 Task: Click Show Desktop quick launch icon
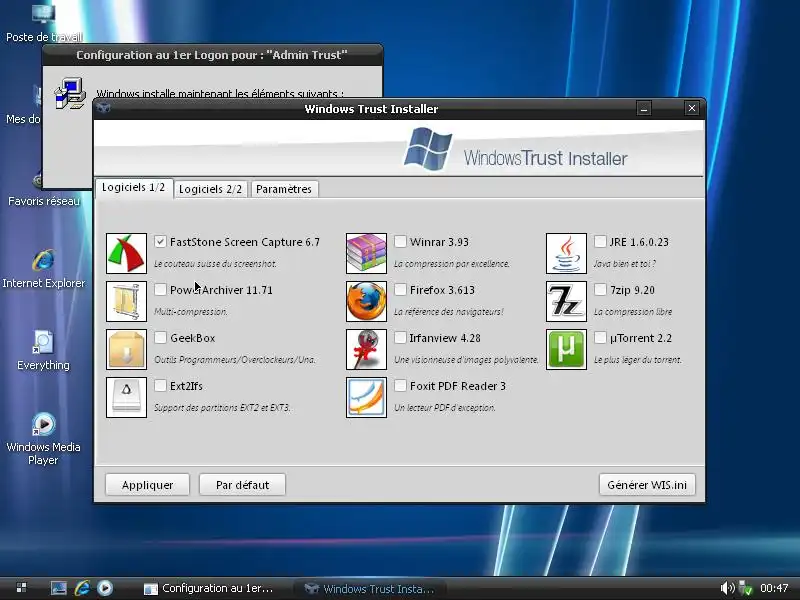point(59,588)
